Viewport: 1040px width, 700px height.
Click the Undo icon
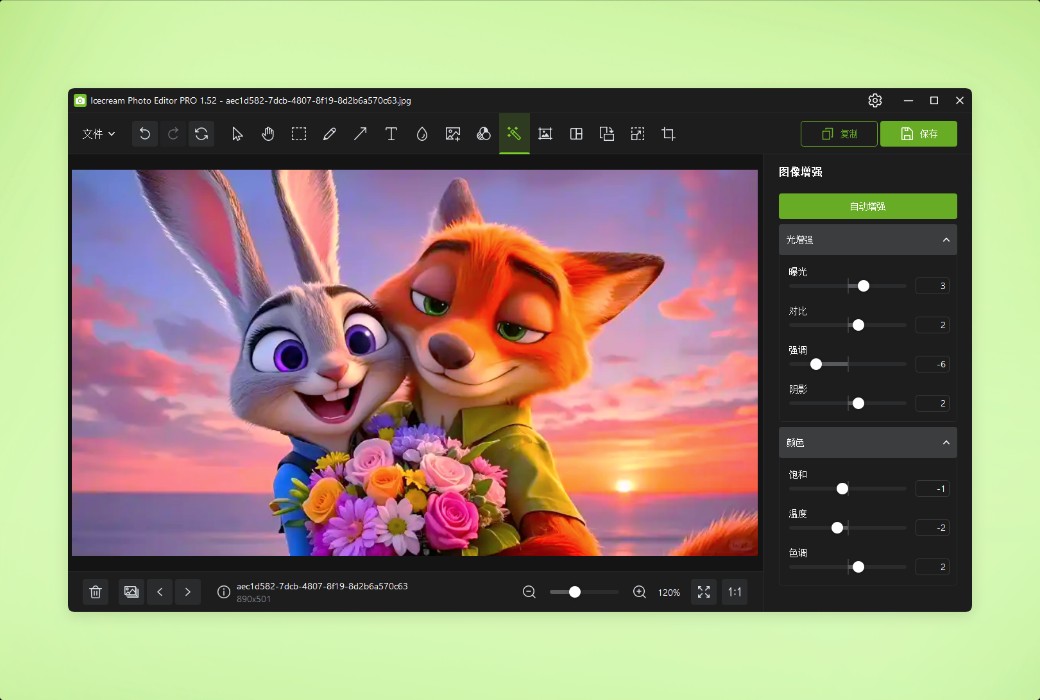(x=144, y=133)
